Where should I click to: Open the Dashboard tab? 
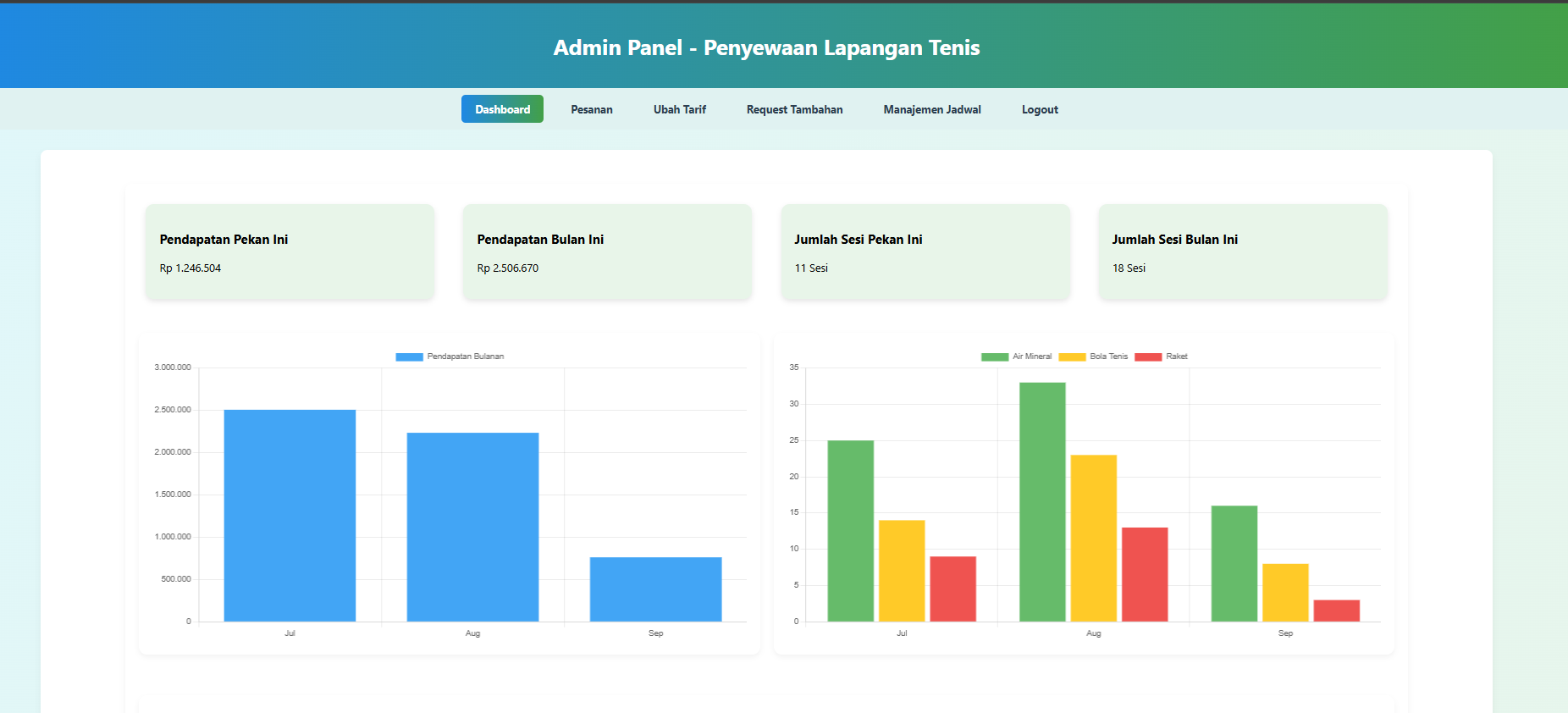pyautogui.click(x=502, y=109)
